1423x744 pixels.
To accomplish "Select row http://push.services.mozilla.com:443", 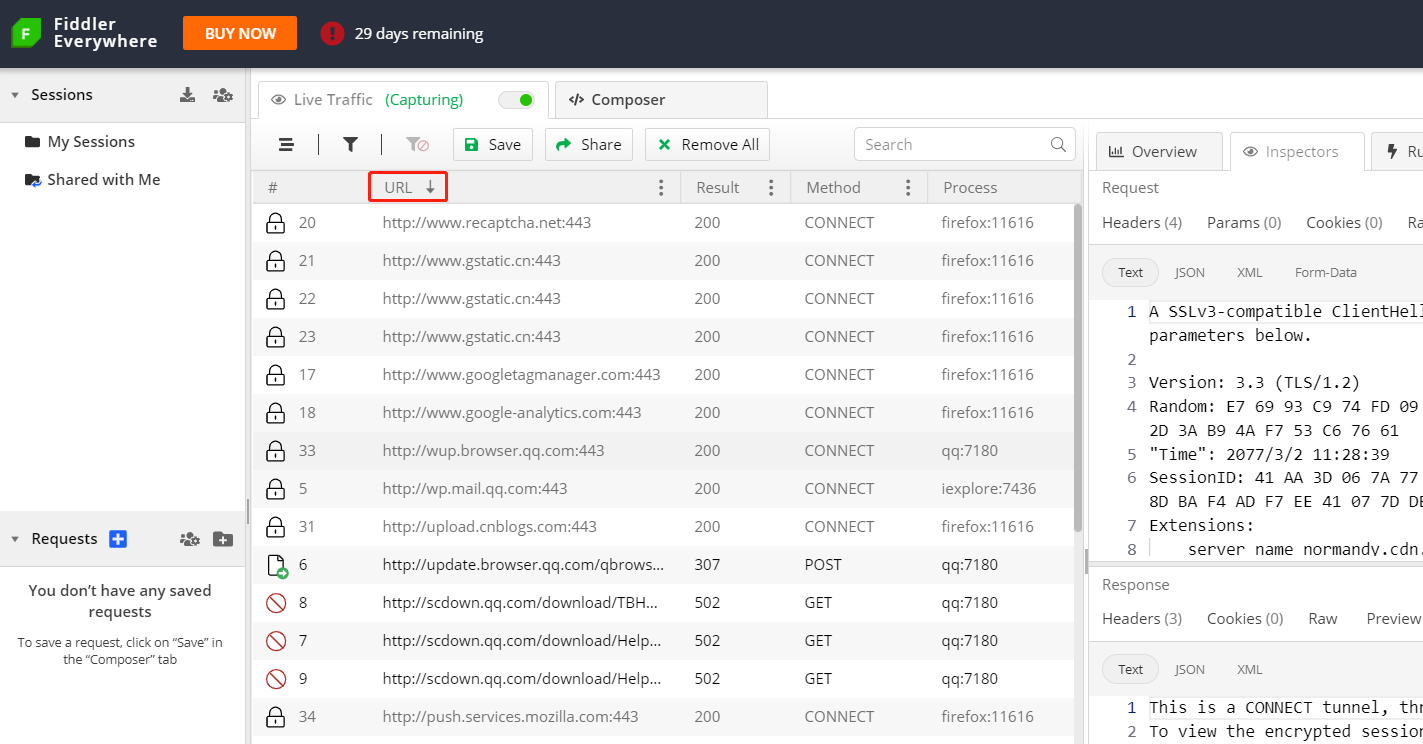I will point(663,717).
